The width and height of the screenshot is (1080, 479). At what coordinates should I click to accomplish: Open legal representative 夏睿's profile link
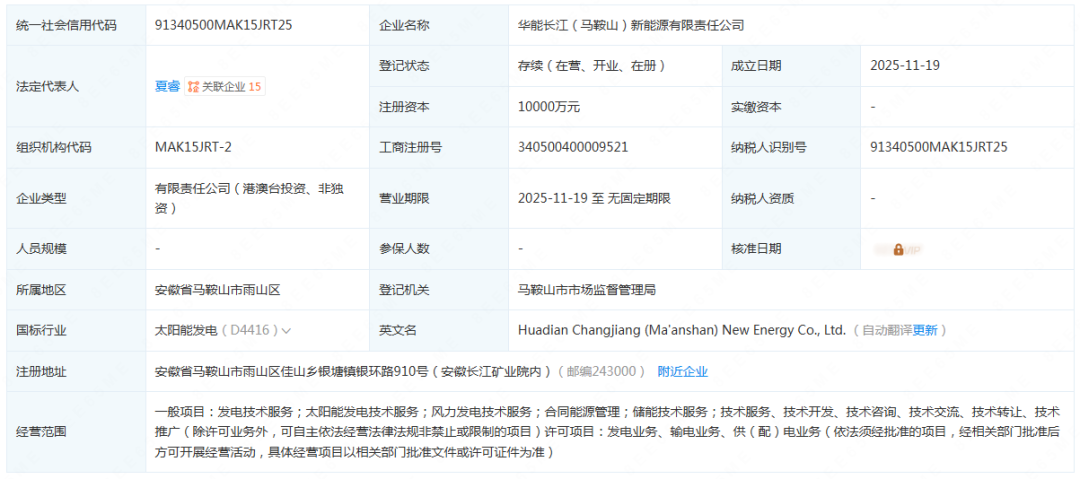click(x=167, y=86)
